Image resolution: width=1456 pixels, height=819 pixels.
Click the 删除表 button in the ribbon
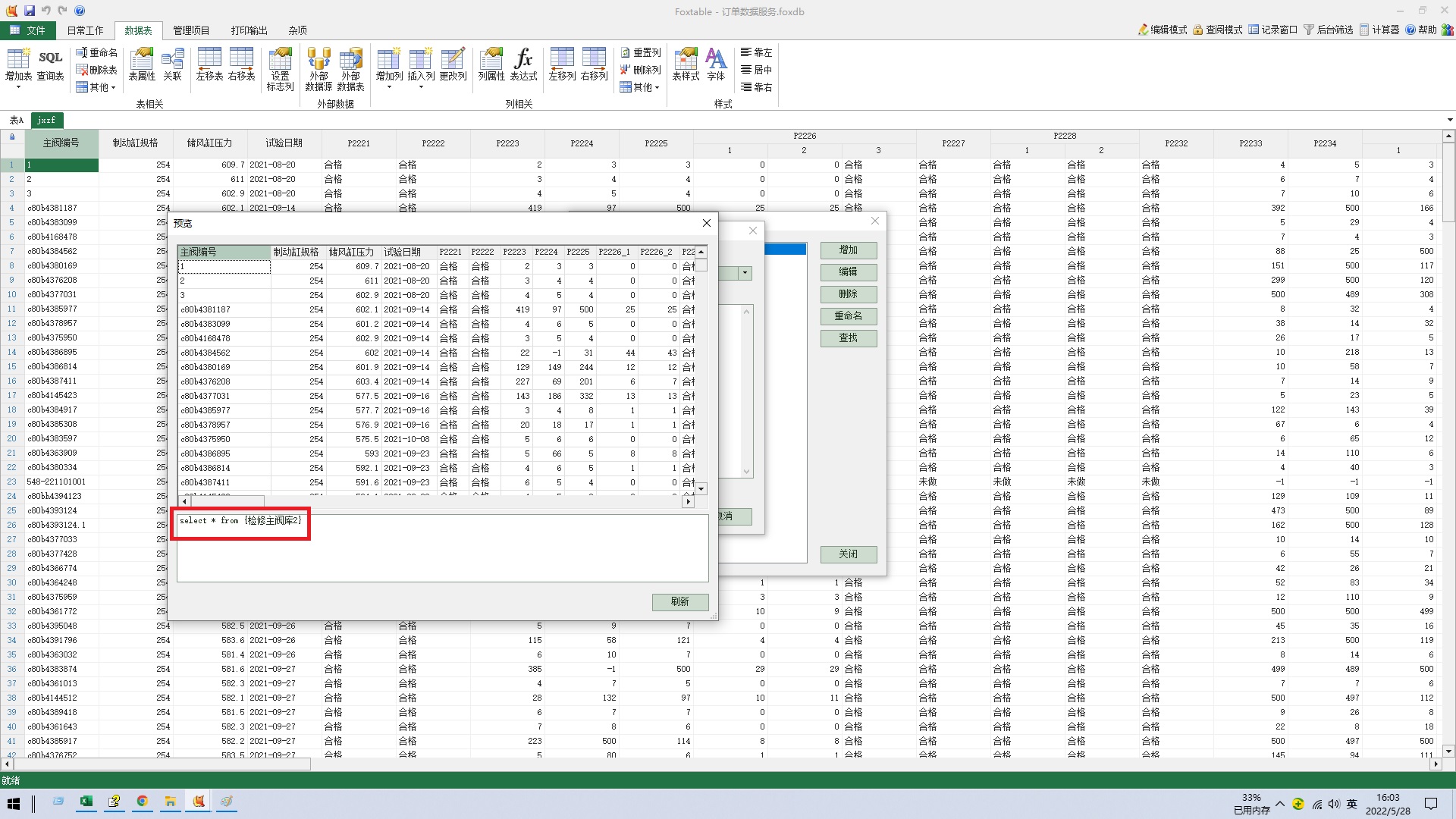pos(96,70)
